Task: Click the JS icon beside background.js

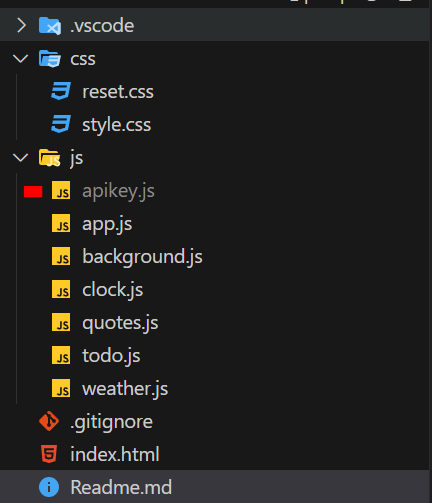Action: click(x=61, y=256)
